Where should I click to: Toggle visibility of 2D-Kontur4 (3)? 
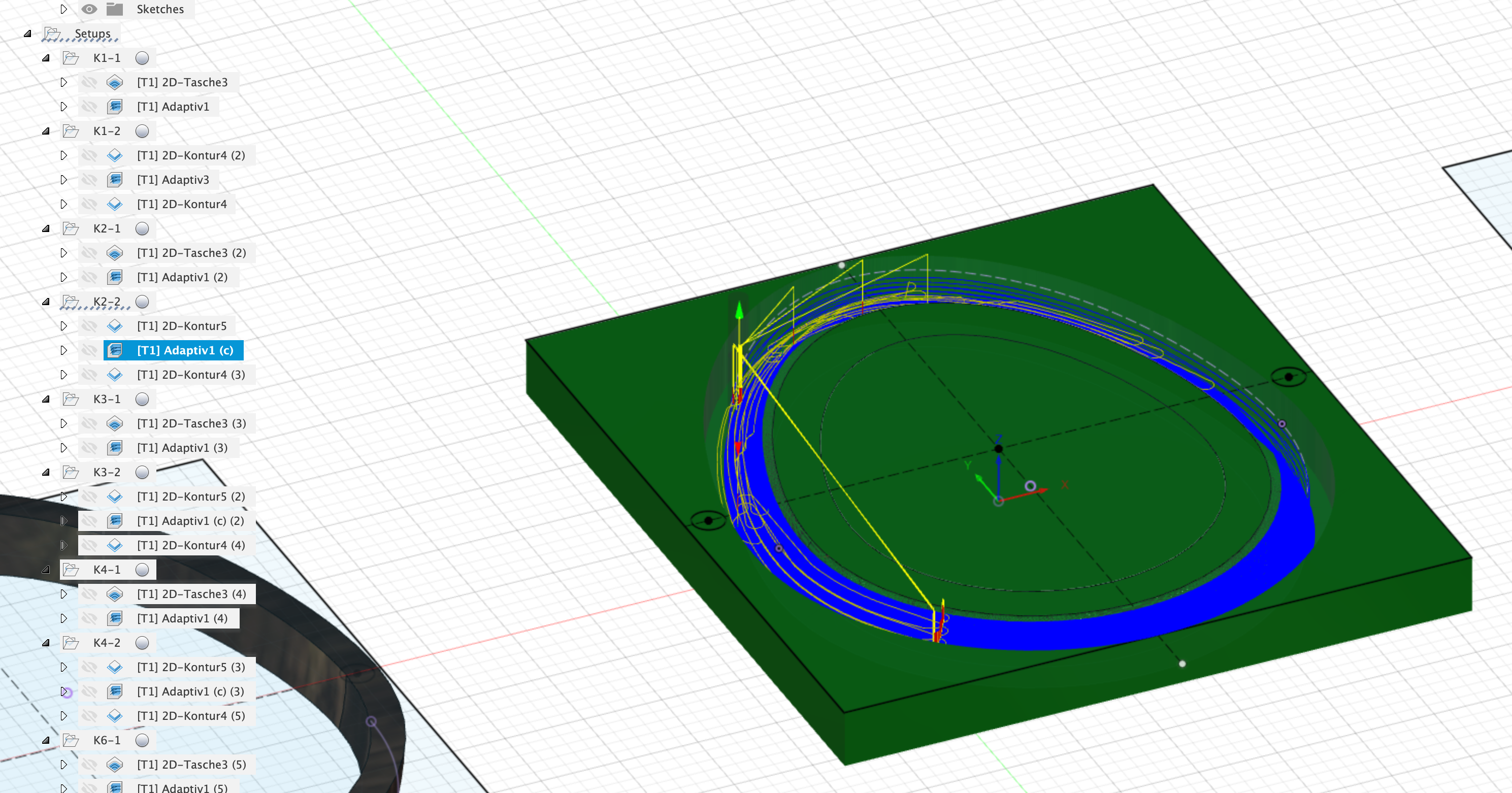click(x=89, y=375)
